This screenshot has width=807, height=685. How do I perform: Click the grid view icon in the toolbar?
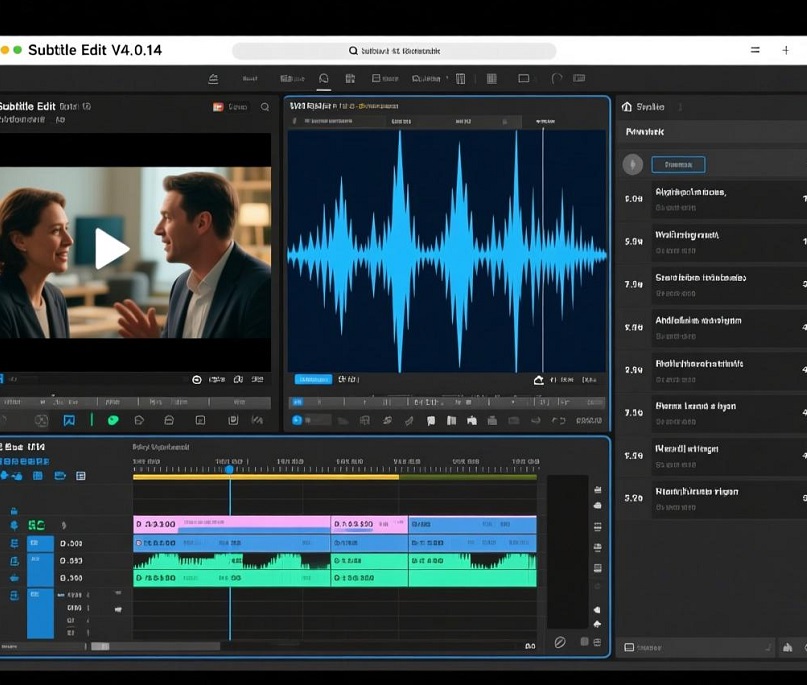click(490, 78)
